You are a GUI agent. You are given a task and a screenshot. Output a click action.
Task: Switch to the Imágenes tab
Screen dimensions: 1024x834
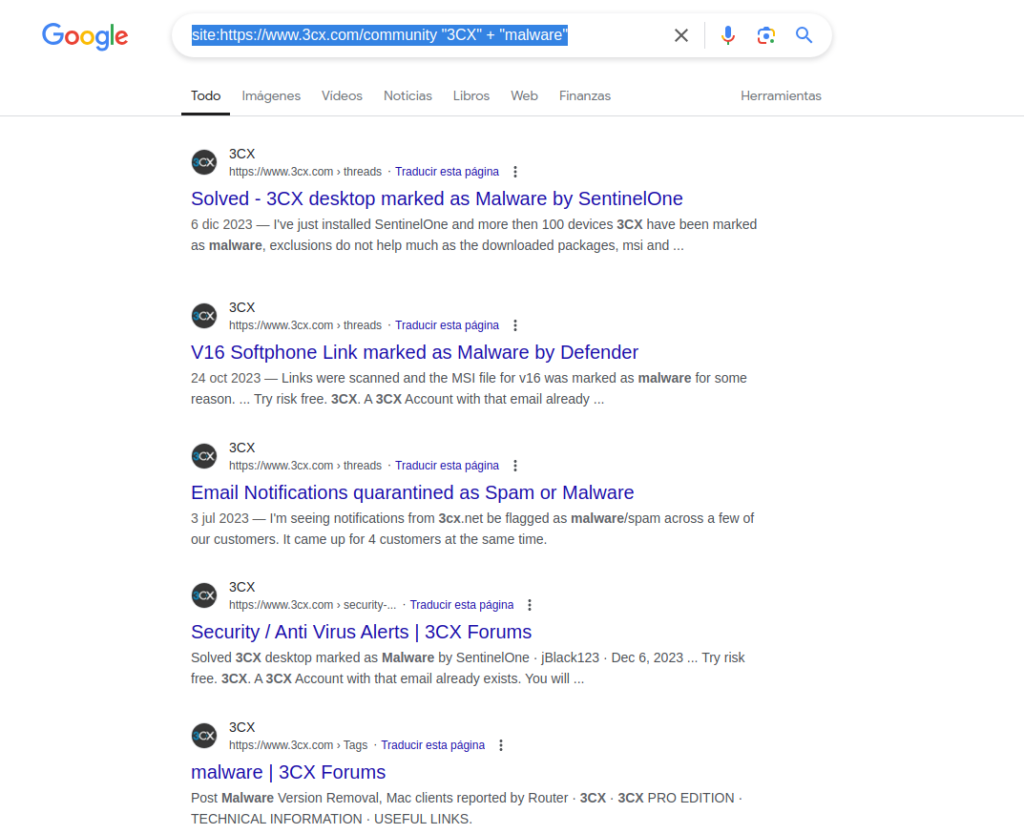(x=270, y=95)
